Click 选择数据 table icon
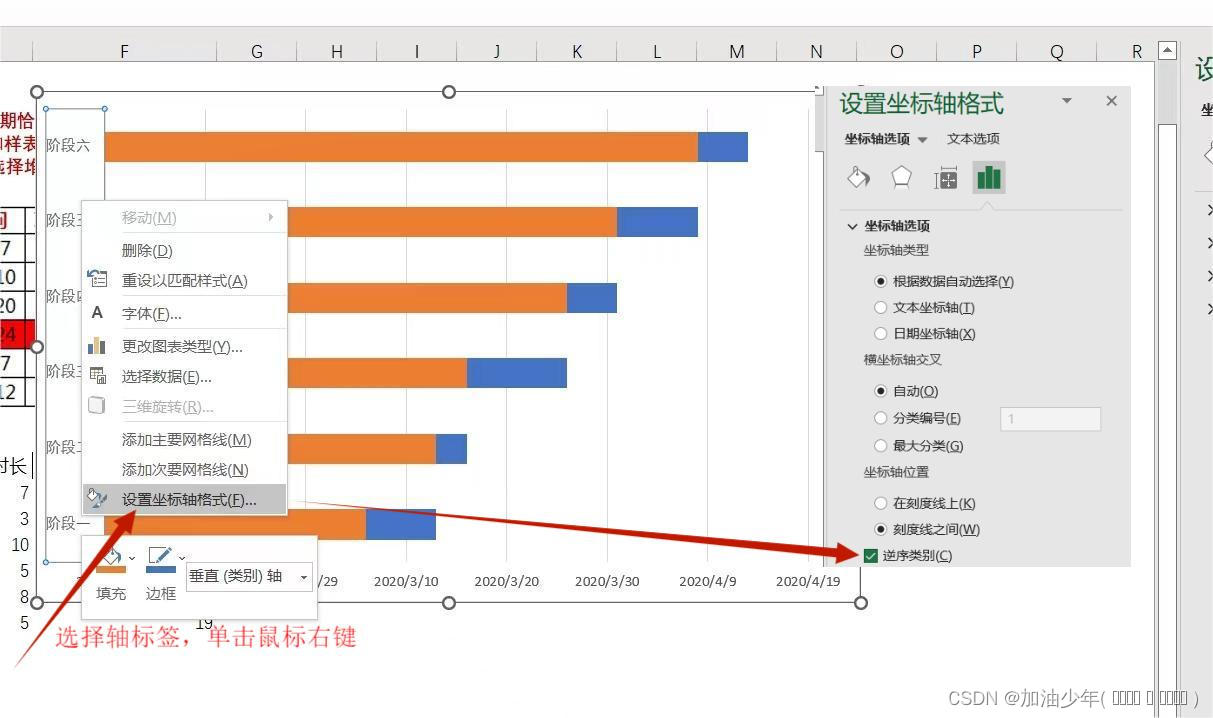The width and height of the screenshot is (1213, 718). coord(97,376)
